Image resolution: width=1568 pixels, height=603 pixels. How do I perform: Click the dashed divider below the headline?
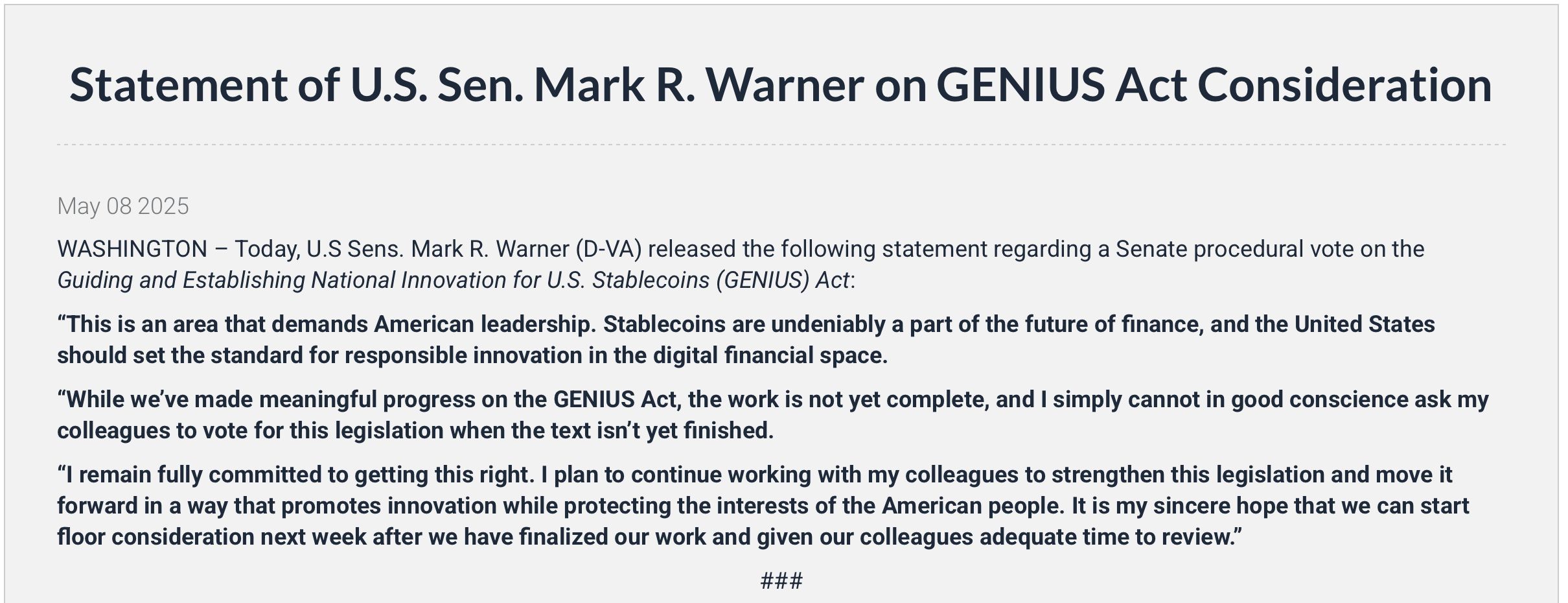point(780,145)
